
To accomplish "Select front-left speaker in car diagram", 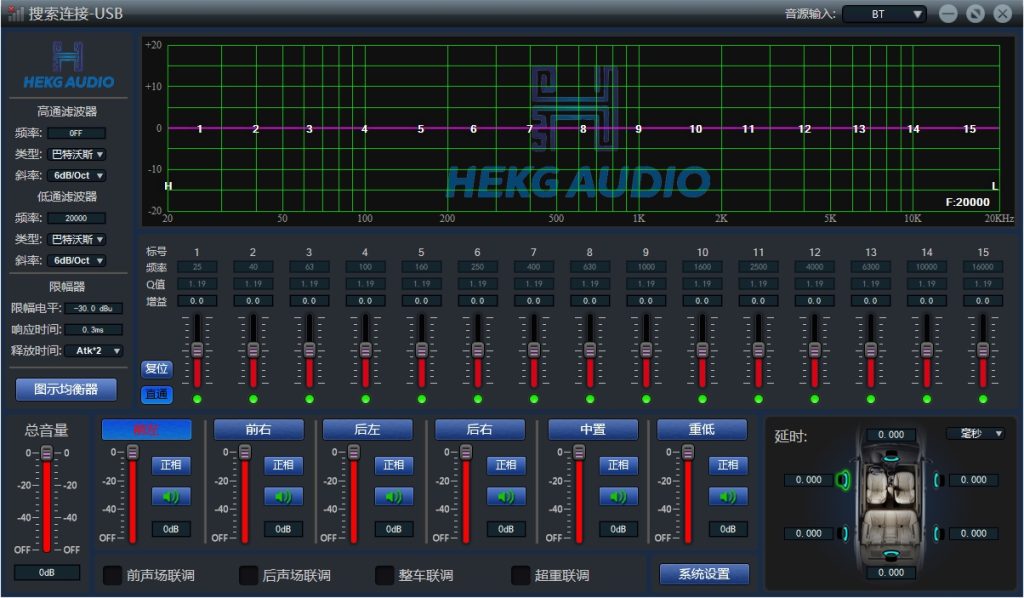I will click(843, 480).
